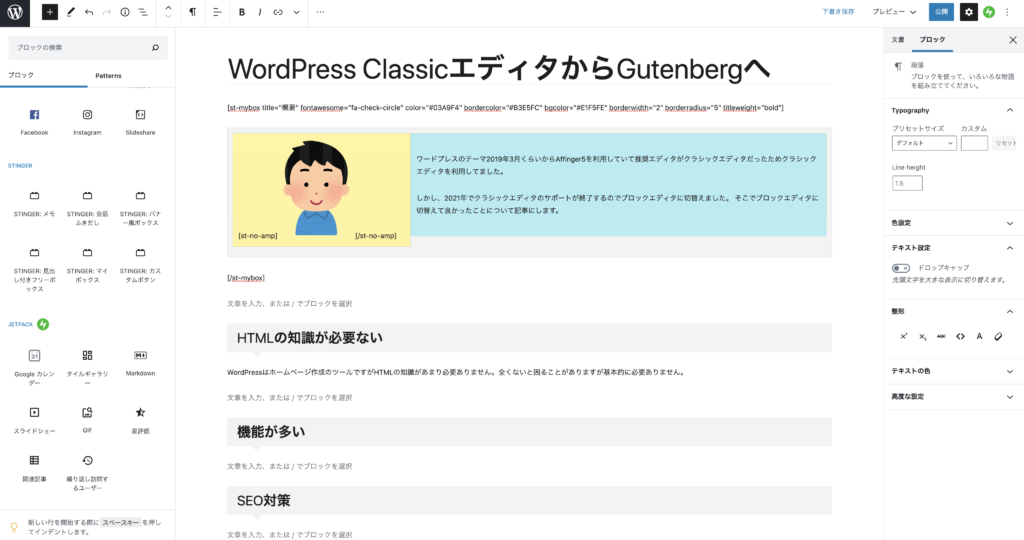Click the Line height input
This screenshot has height=540, width=1024.
click(907, 183)
